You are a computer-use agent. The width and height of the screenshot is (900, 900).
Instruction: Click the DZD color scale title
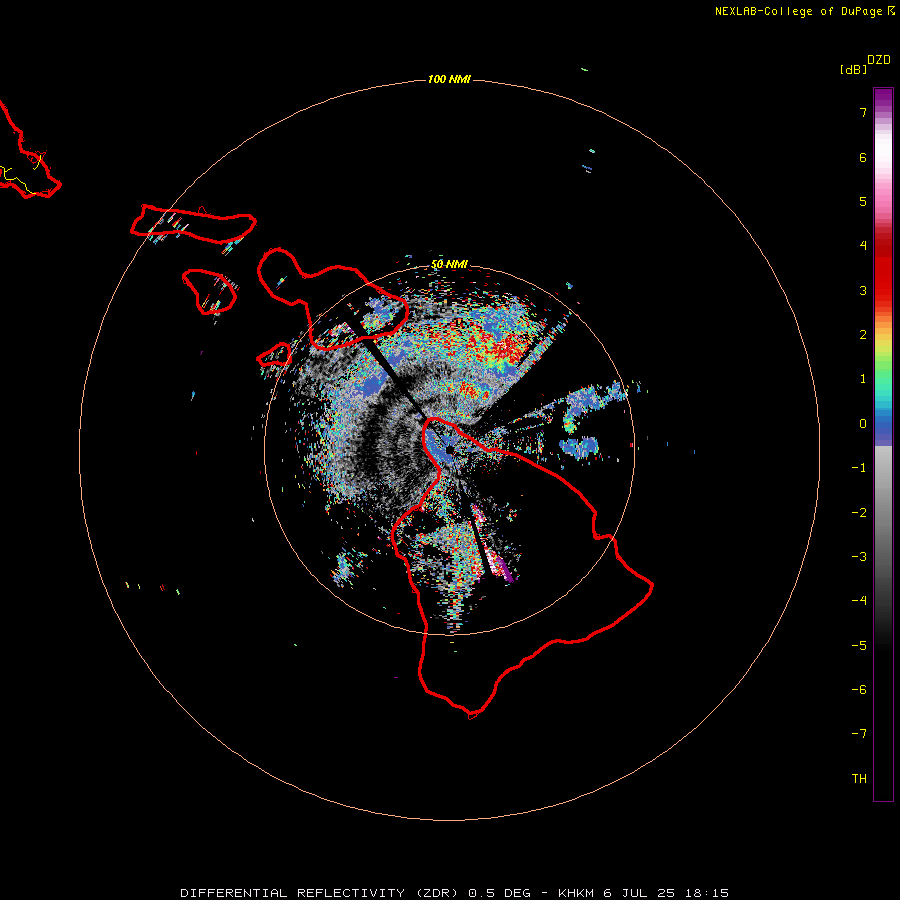click(x=879, y=60)
